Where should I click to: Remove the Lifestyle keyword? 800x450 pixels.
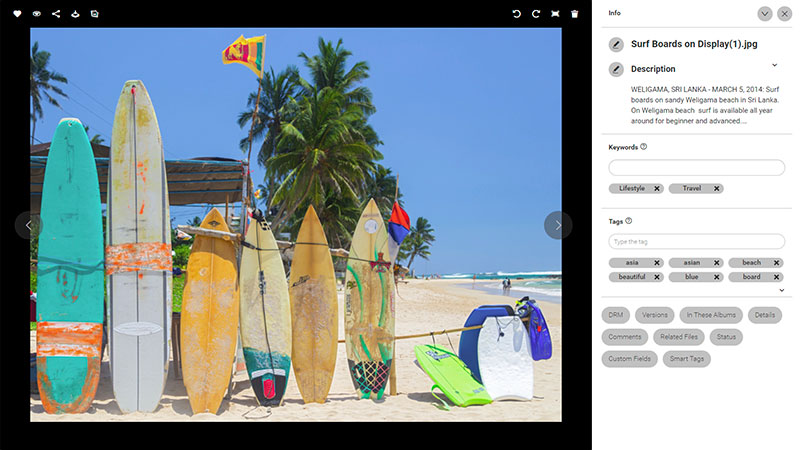click(x=657, y=189)
